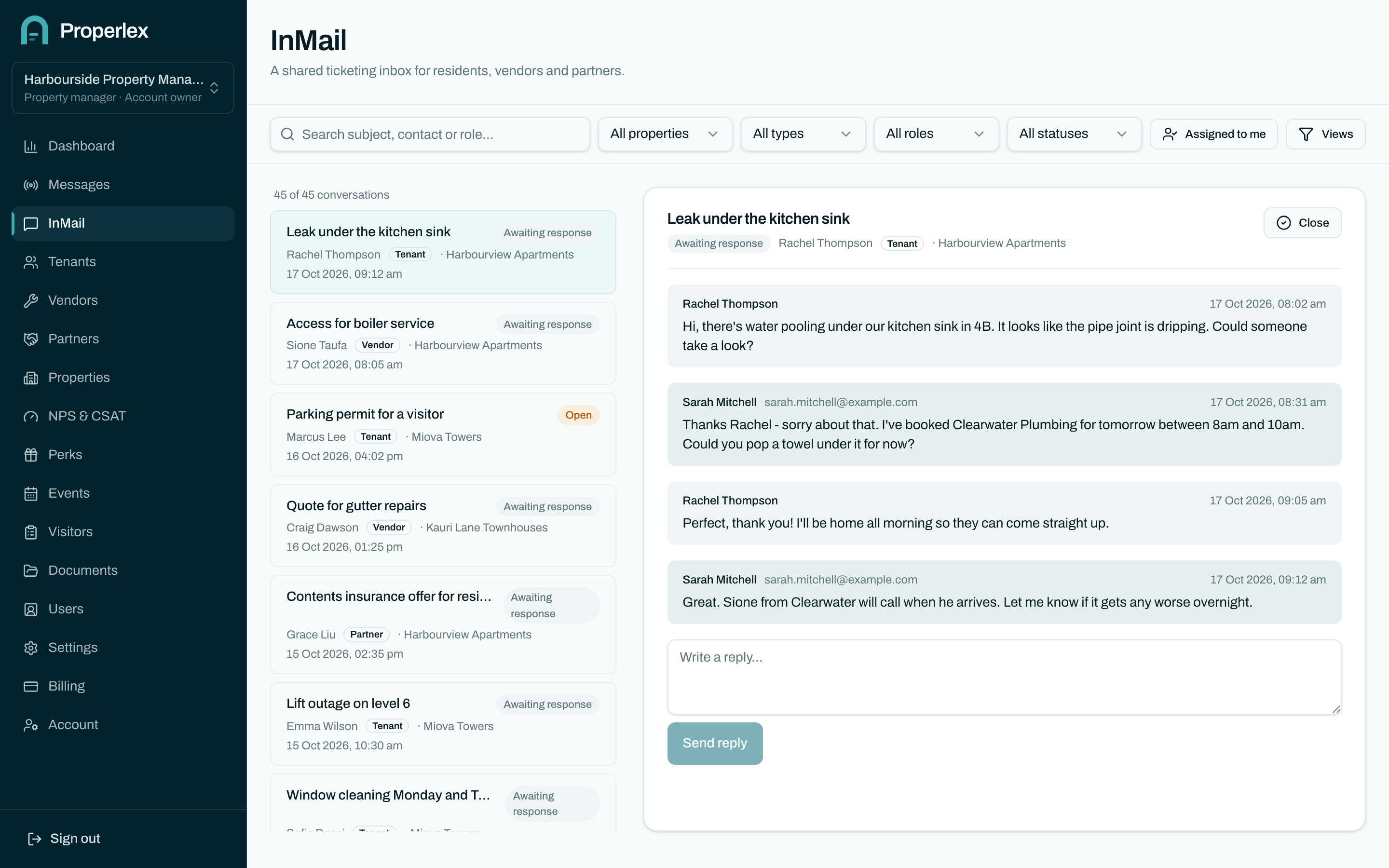Focus the search subject or contact field
This screenshot has width=1389, height=868.
tap(430, 135)
